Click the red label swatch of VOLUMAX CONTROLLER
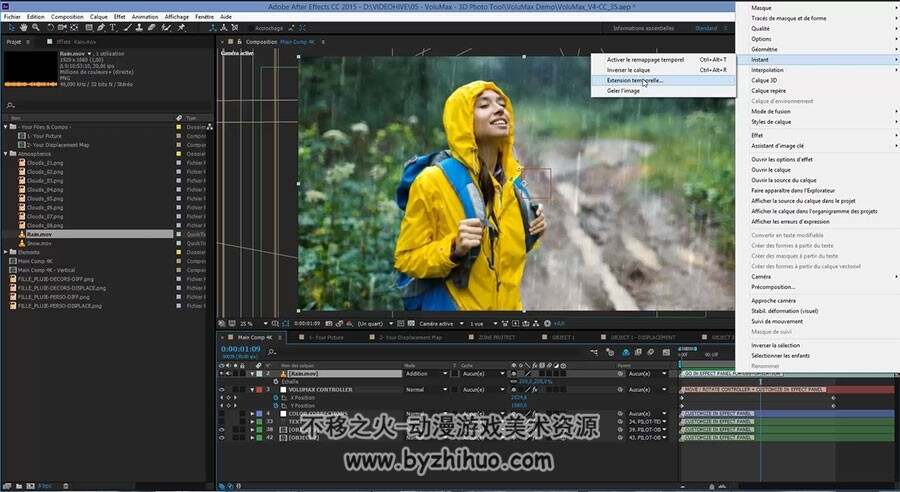Viewport: 900px width, 492px height. point(259,389)
